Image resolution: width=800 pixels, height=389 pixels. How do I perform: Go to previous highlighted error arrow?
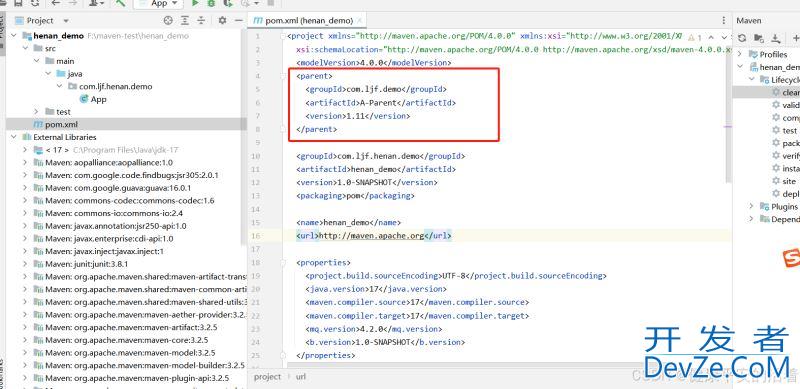pyautogui.click(x=710, y=37)
